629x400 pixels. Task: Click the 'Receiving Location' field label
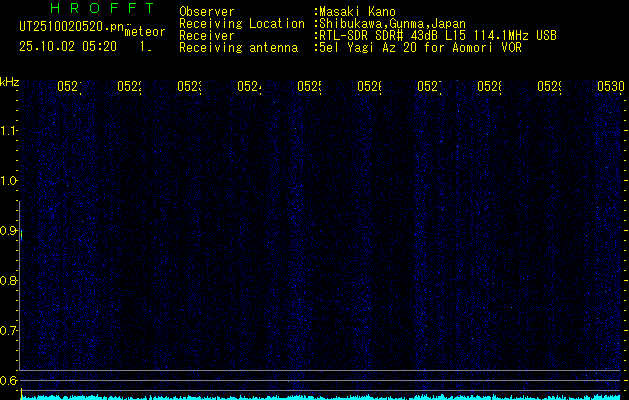[x=242, y=24]
